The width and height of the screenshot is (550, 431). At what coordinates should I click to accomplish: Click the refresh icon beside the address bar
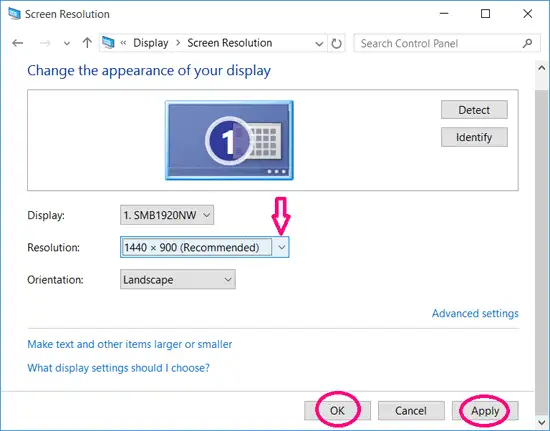pos(336,43)
